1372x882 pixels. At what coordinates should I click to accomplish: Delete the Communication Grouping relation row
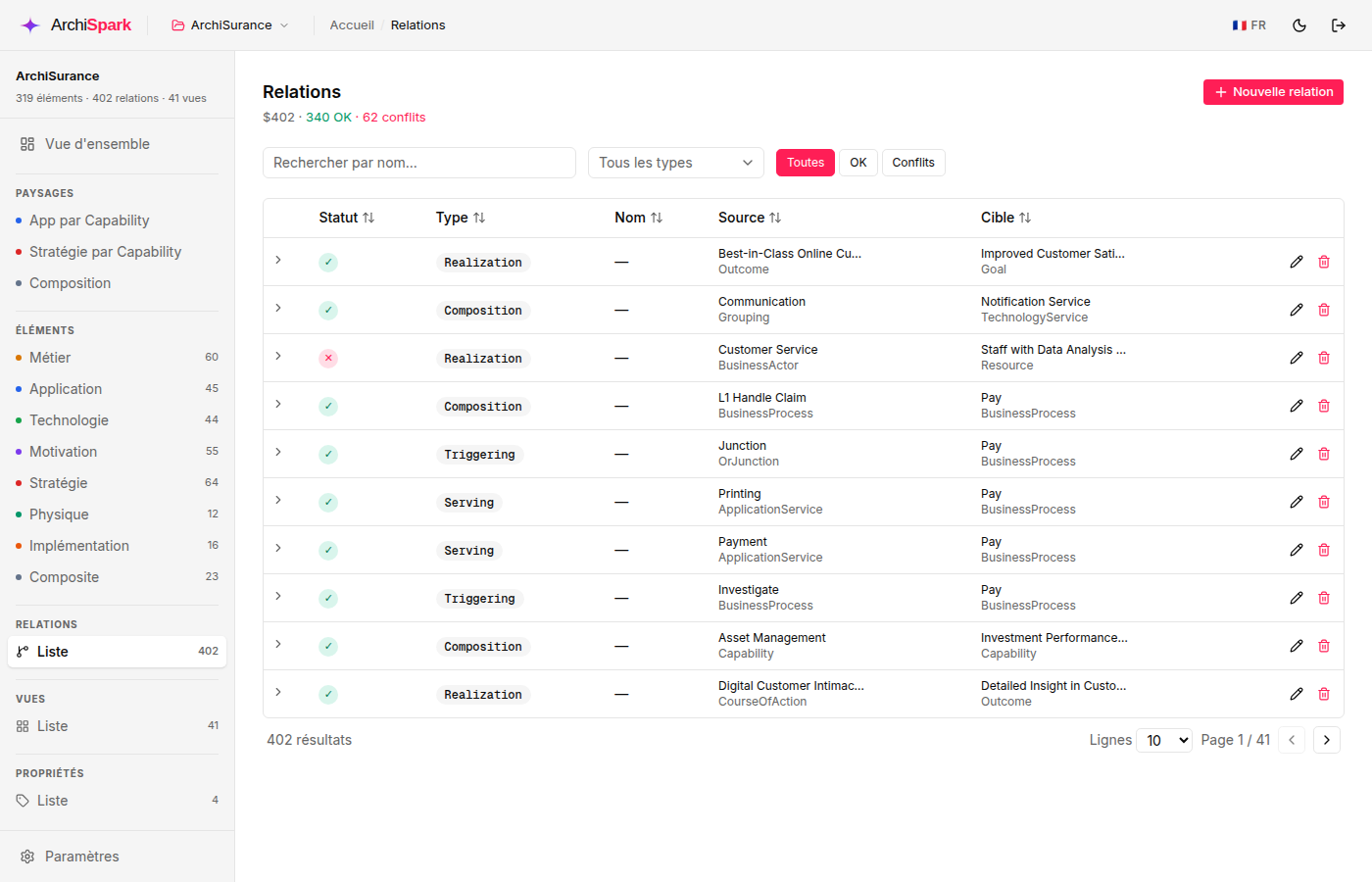point(1324,310)
